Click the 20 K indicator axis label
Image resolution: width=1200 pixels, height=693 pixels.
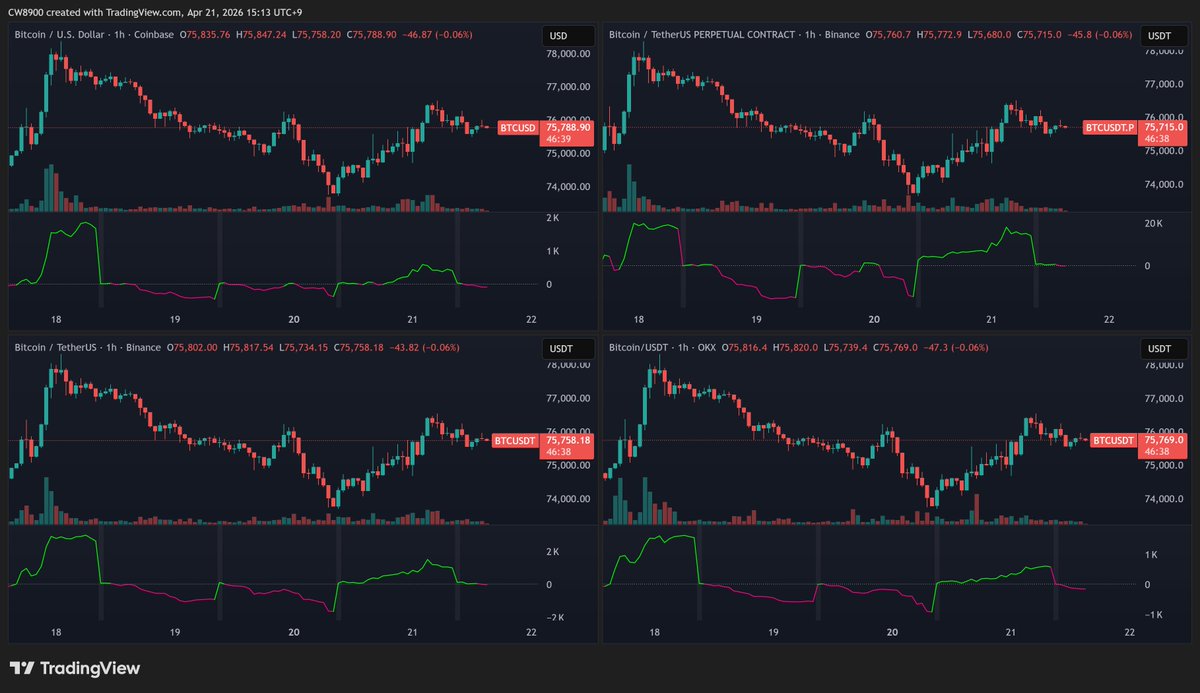[1153, 223]
